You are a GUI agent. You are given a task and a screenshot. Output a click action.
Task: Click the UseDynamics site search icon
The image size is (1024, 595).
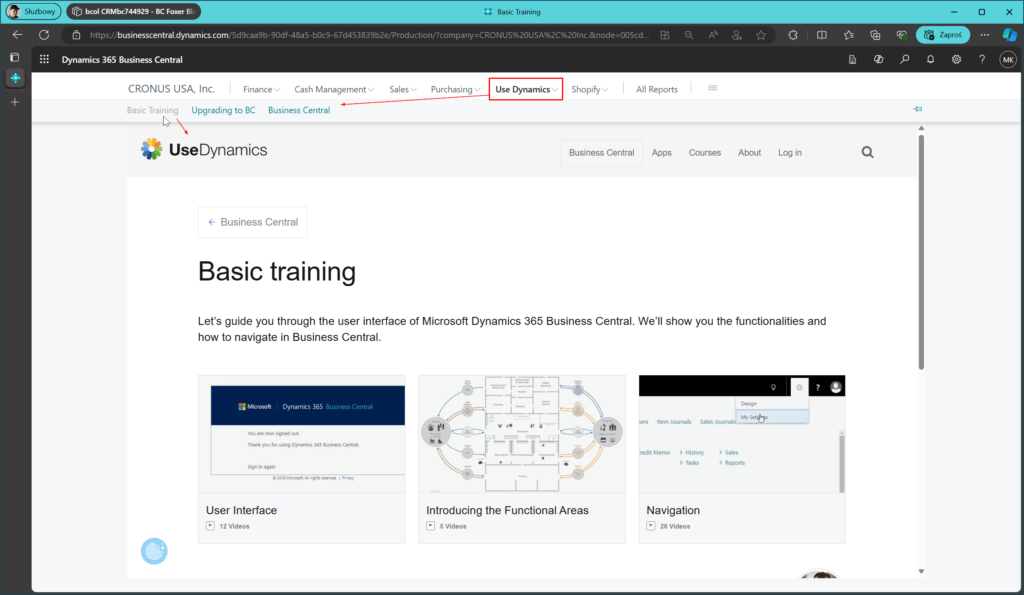[x=867, y=153]
